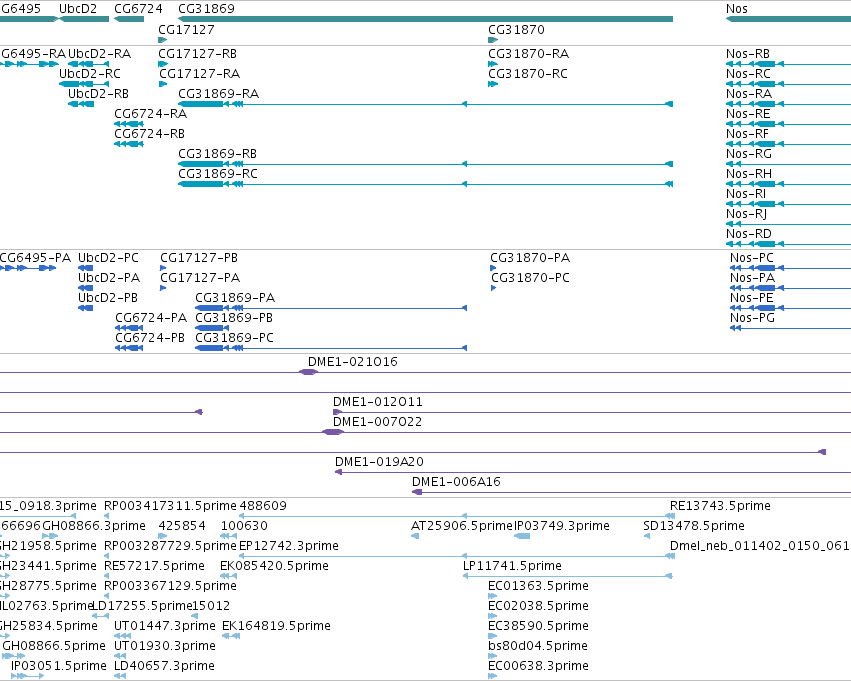
Task: Select clone DME1-006A16 label
Action: [456, 482]
